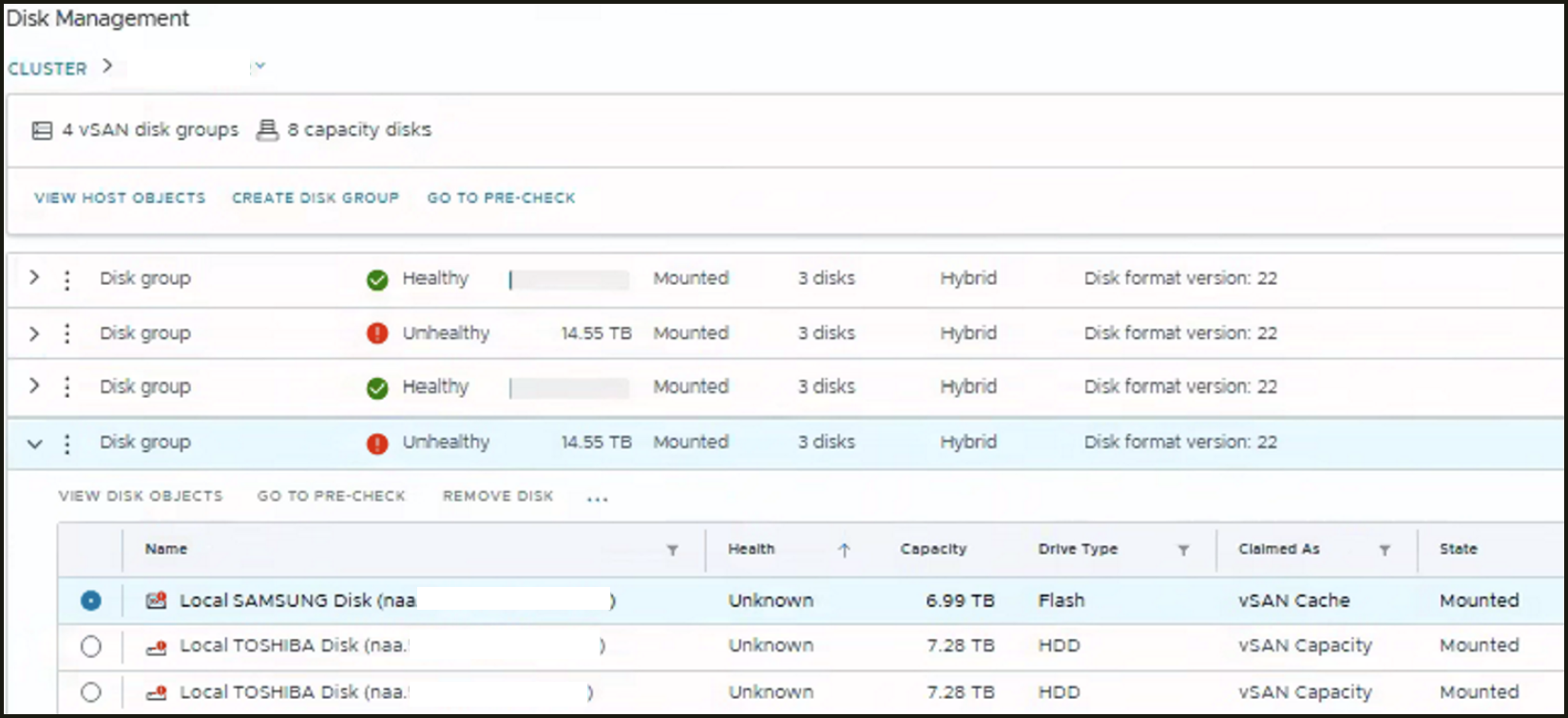Open the cluster host dropdown chevron
This screenshot has height=718, width=1568.
pyautogui.click(x=259, y=66)
